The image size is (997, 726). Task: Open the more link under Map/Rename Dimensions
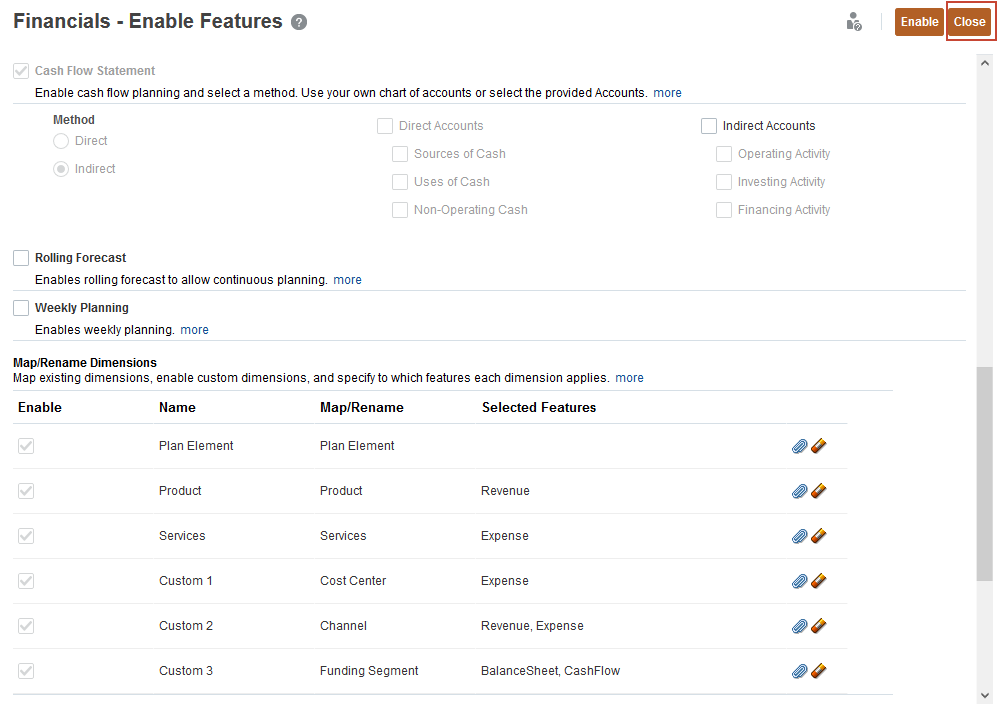[629, 377]
